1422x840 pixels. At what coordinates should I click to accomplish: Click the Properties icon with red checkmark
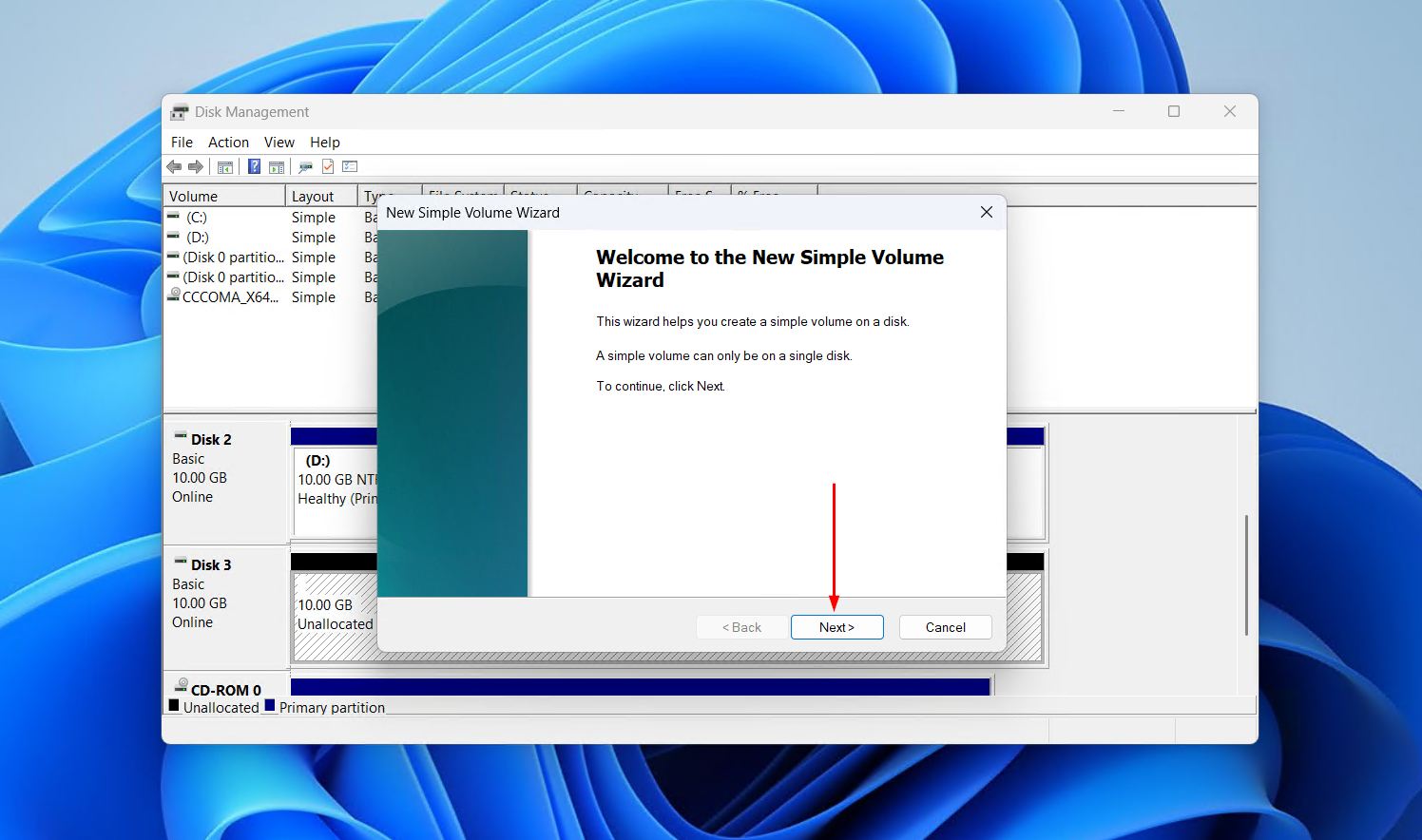tap(328, 167)
